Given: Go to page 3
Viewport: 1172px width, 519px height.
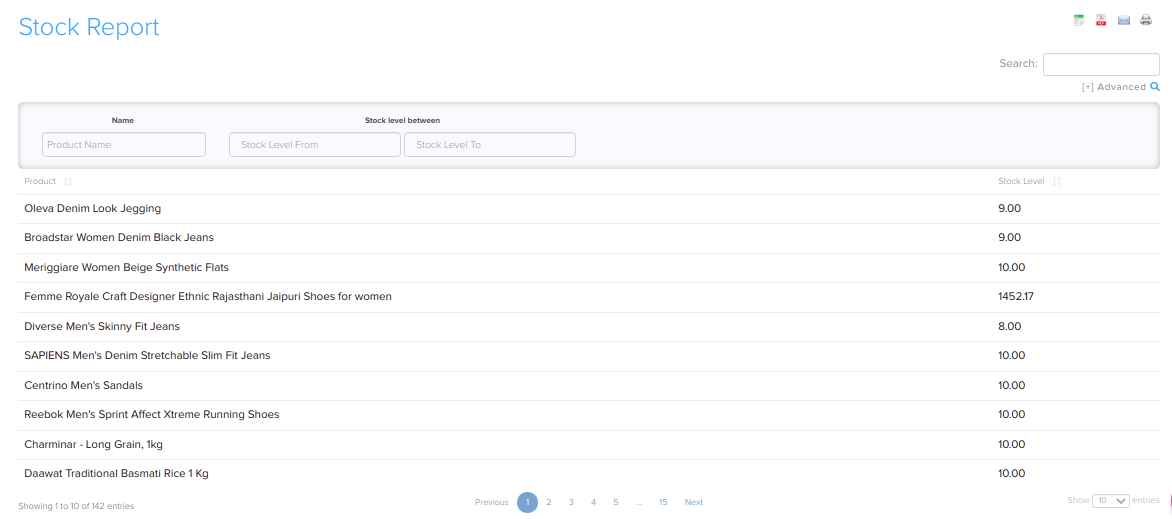Looking at the screenshot, I should coord(571,502).
